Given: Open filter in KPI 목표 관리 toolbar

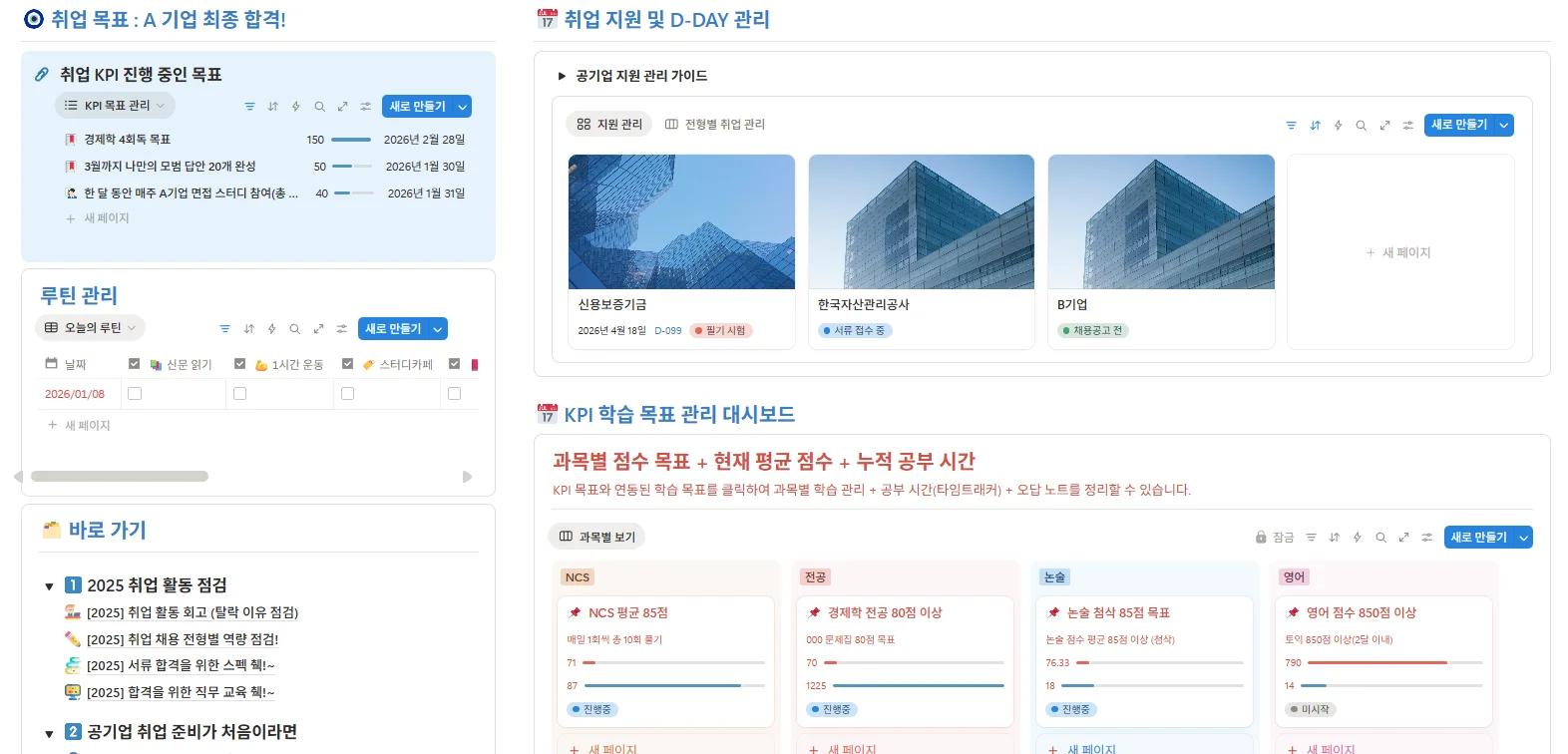Looking at the screenshot, I should pos(249,107).
